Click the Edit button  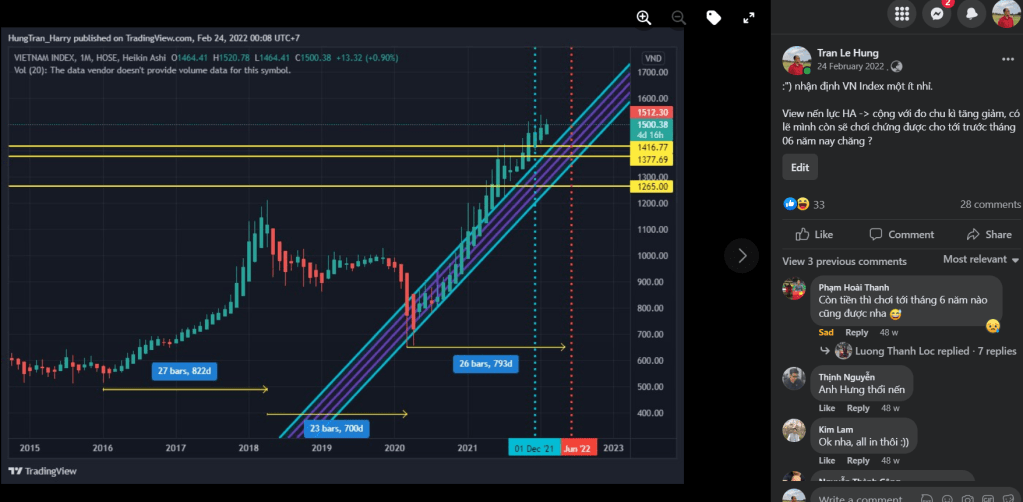point(800,167)
